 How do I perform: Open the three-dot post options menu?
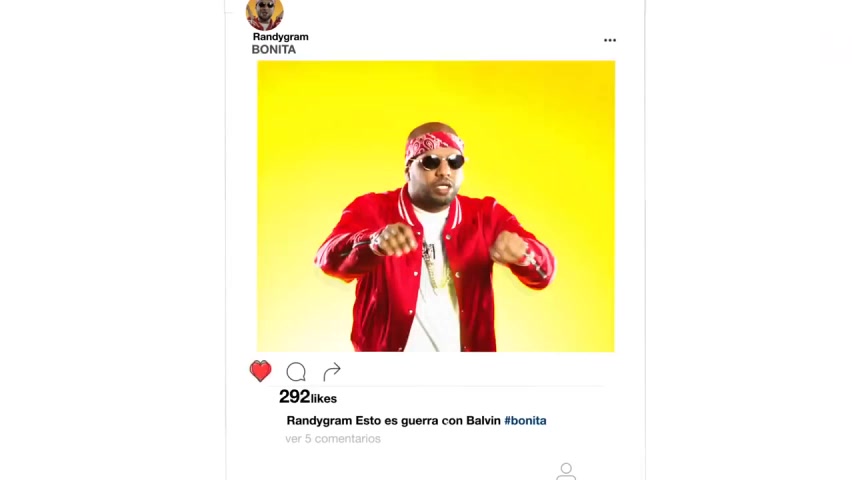click(x=610, y=40)
